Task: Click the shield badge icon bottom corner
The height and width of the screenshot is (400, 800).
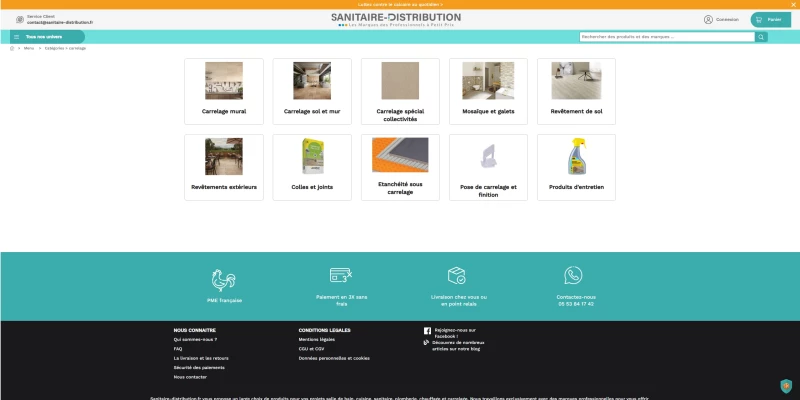Action: [x=786, y=386]
